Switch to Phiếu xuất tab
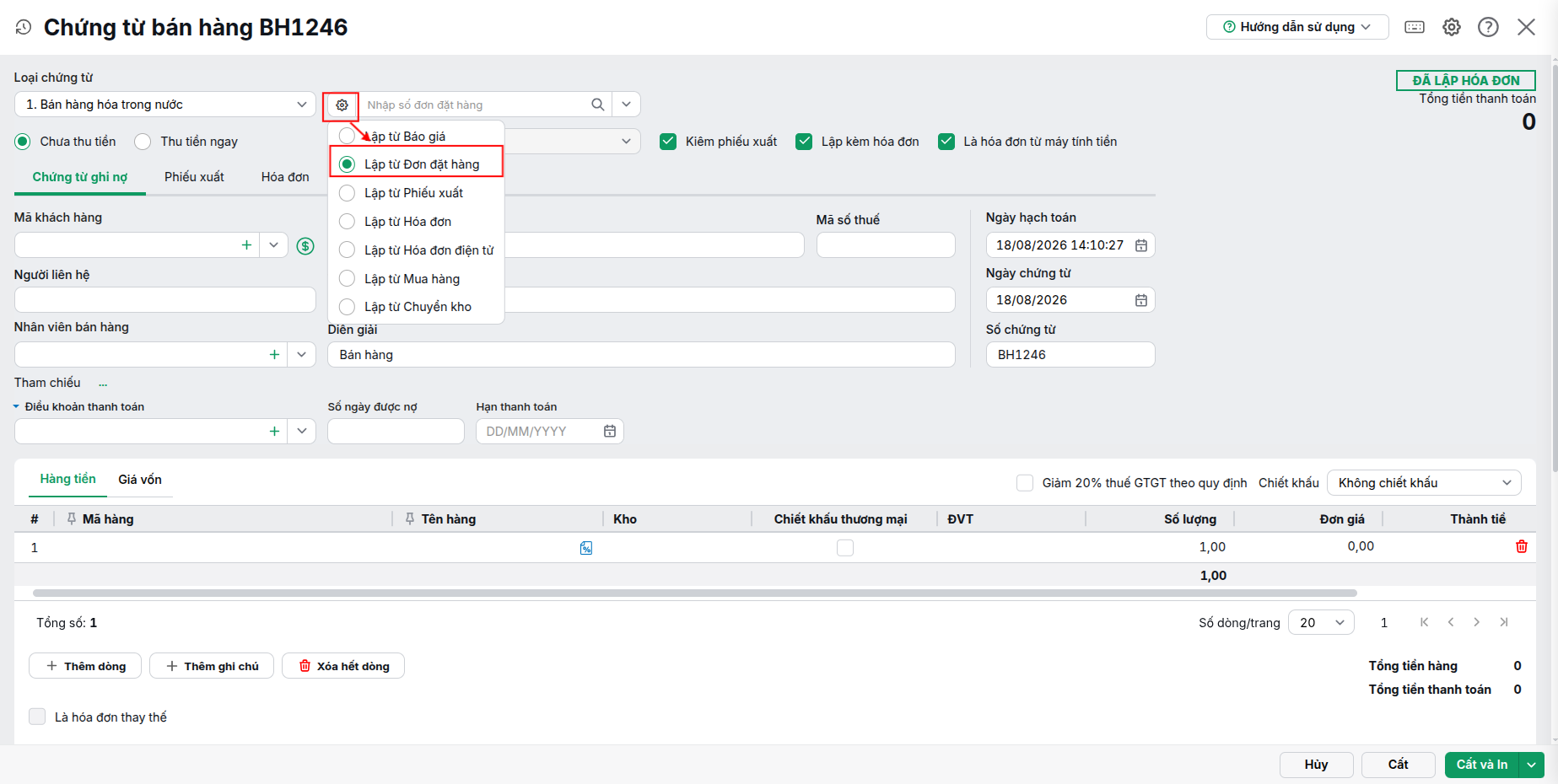Image resolution: width=1558 pixels, height=784 pixels. tap(194, 177)
